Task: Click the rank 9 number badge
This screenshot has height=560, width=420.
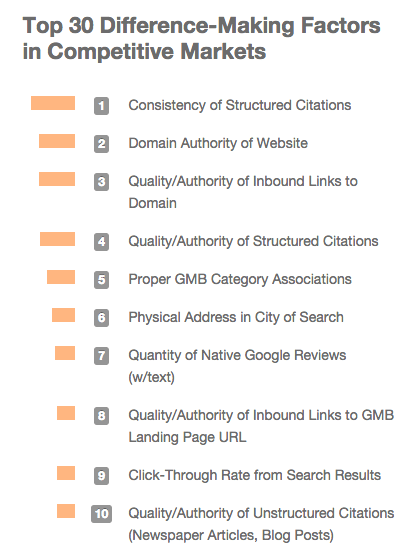Action: click(101, 476)
